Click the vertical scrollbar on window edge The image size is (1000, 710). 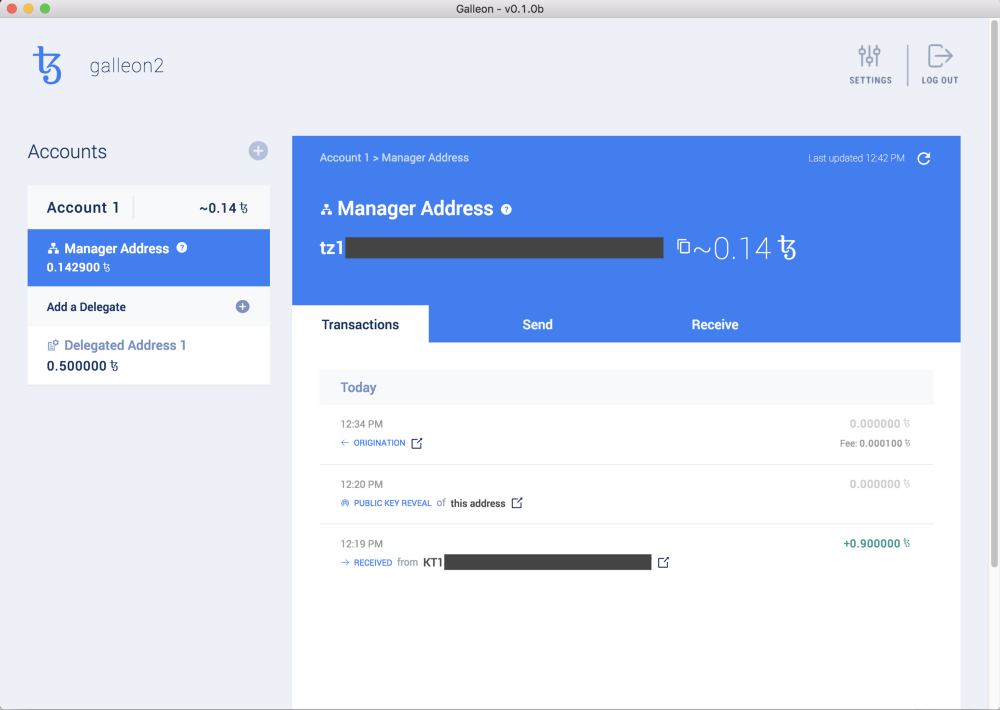point(994,293)
